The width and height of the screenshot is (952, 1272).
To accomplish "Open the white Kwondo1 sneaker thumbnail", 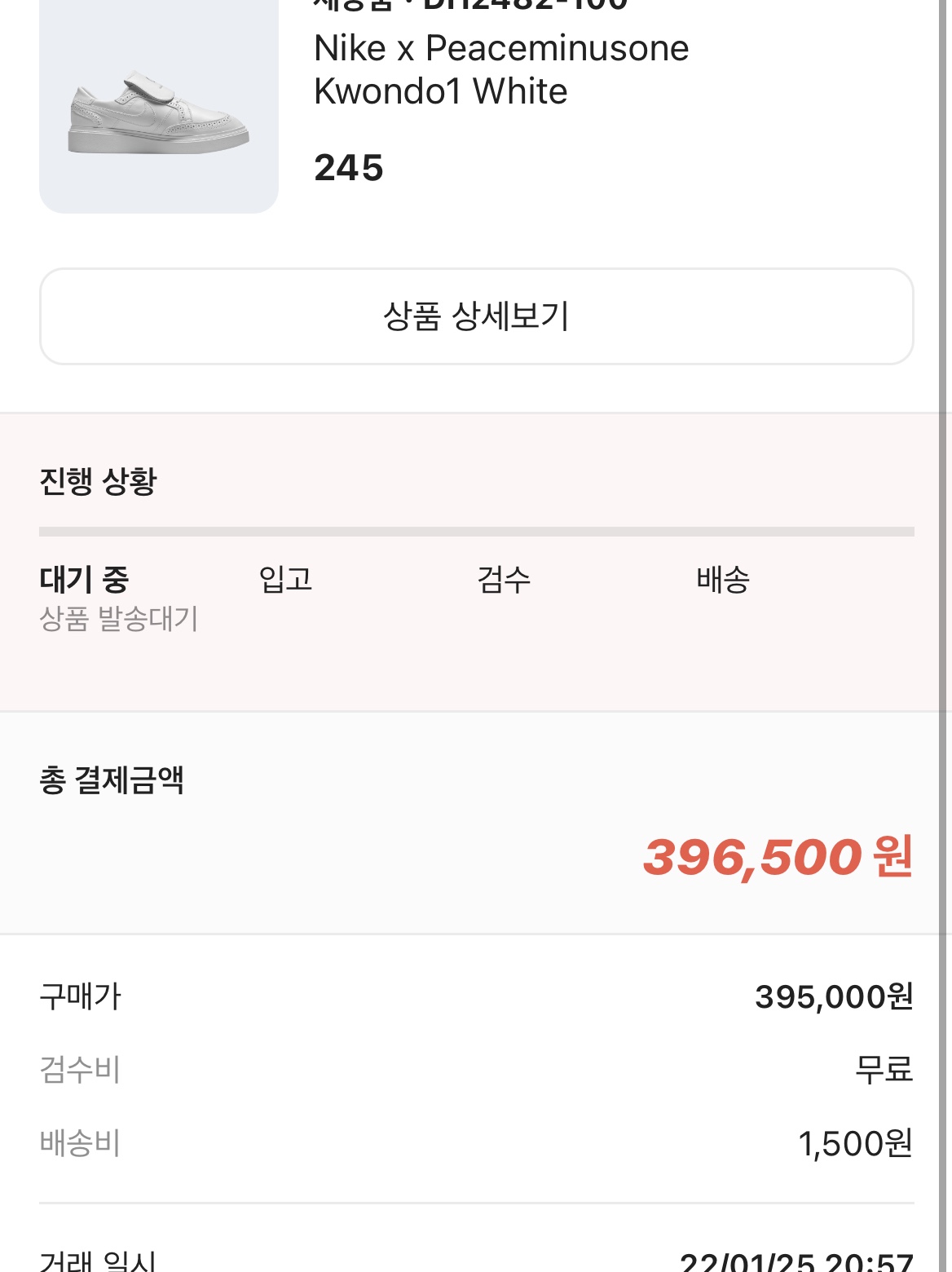I will point(159,106).
